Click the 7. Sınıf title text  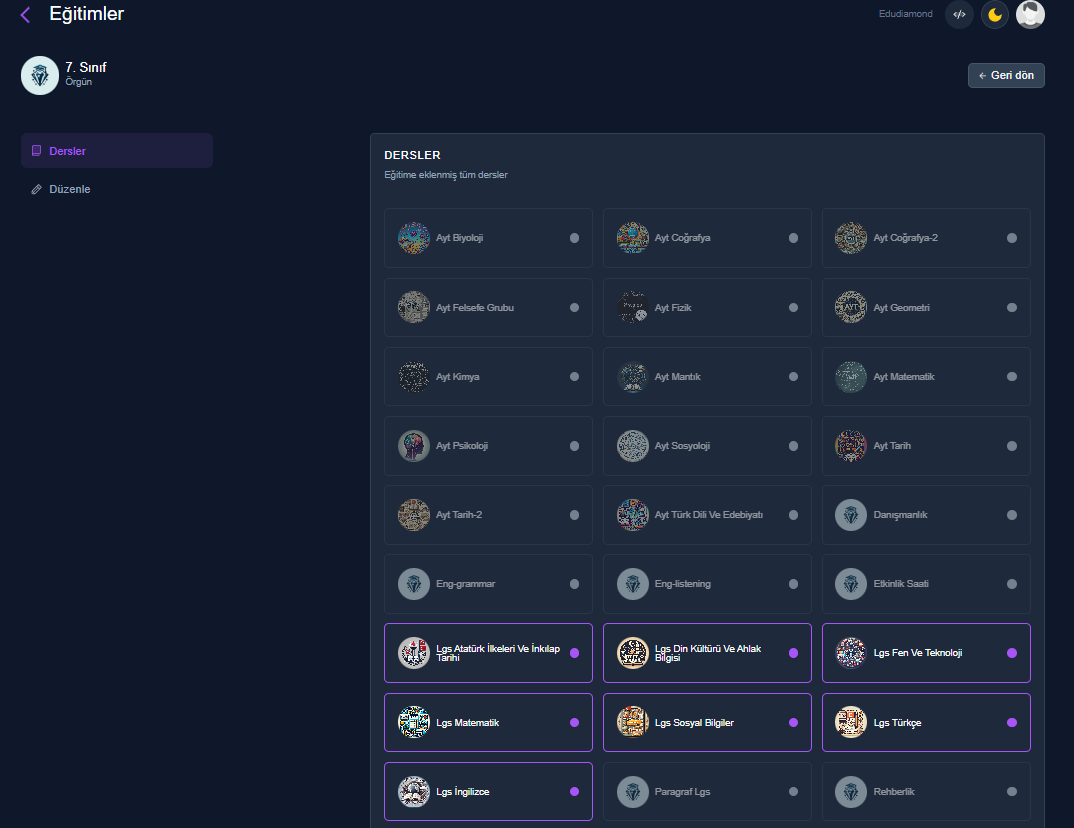coord(86,67)
